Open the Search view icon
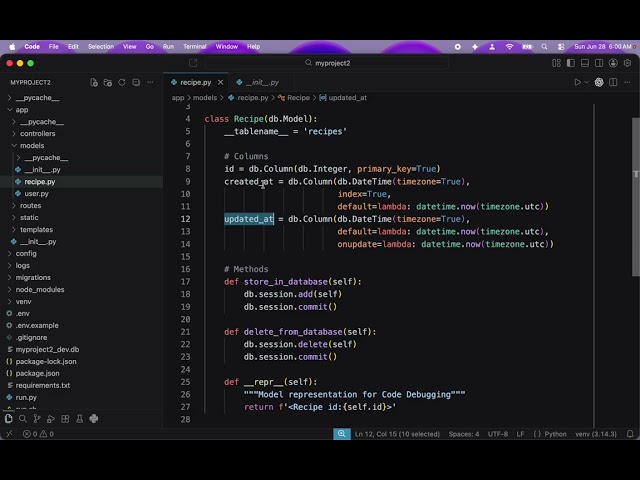Image resolution: width=640 pixels, height=480 pixels. [x=23, y=419]
